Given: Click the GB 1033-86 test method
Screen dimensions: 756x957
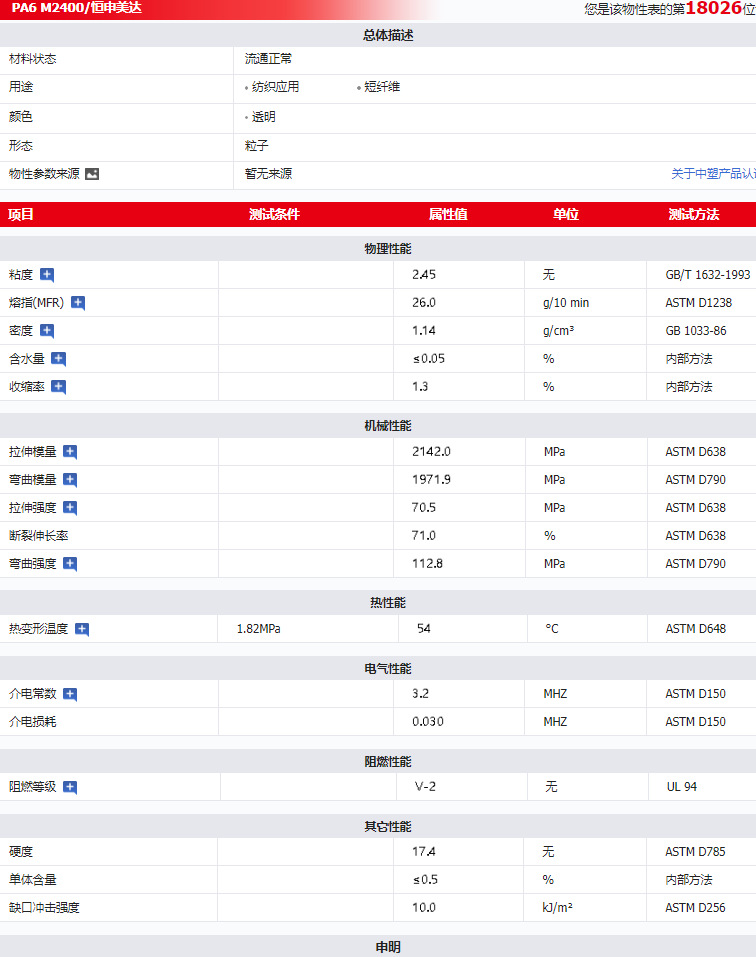Looking at the screenshot, I should click(x=696, y=331).
